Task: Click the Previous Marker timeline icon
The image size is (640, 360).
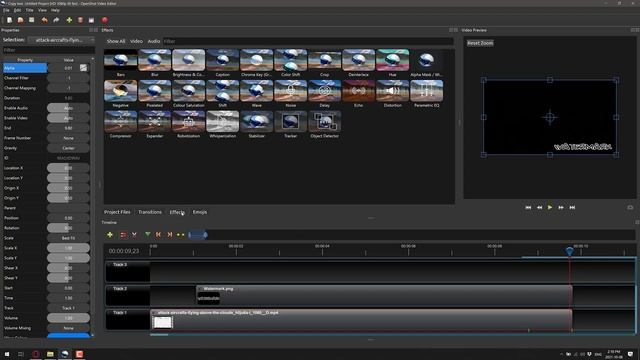Action: 158,235
